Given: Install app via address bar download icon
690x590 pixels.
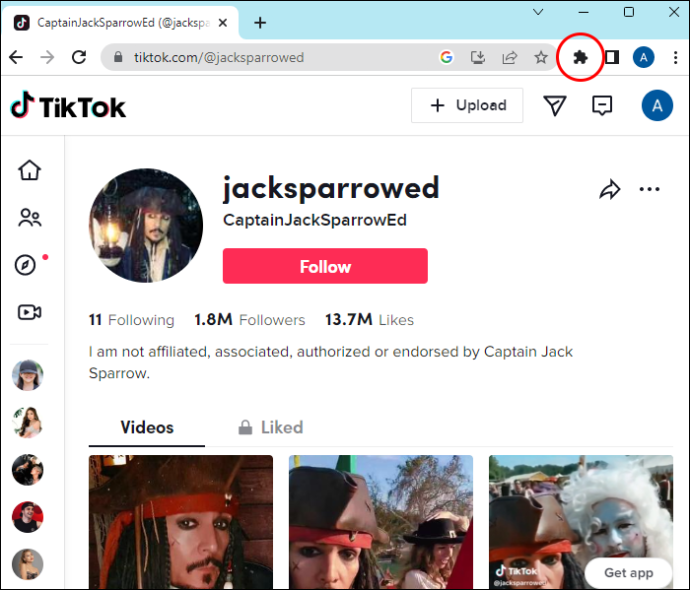Looking at the screenshot, I should click(478, 57).
